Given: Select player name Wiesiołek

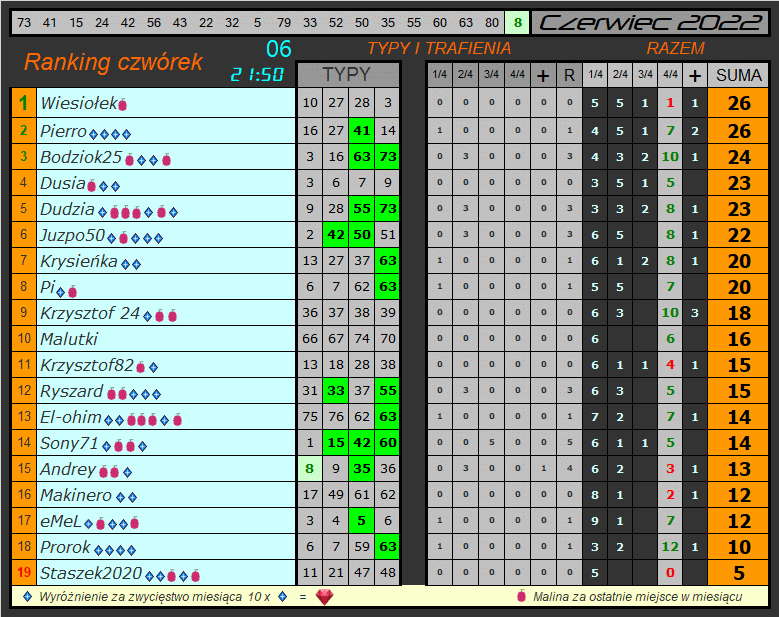Looking at the screenshot, I should [x=79, y=103].
